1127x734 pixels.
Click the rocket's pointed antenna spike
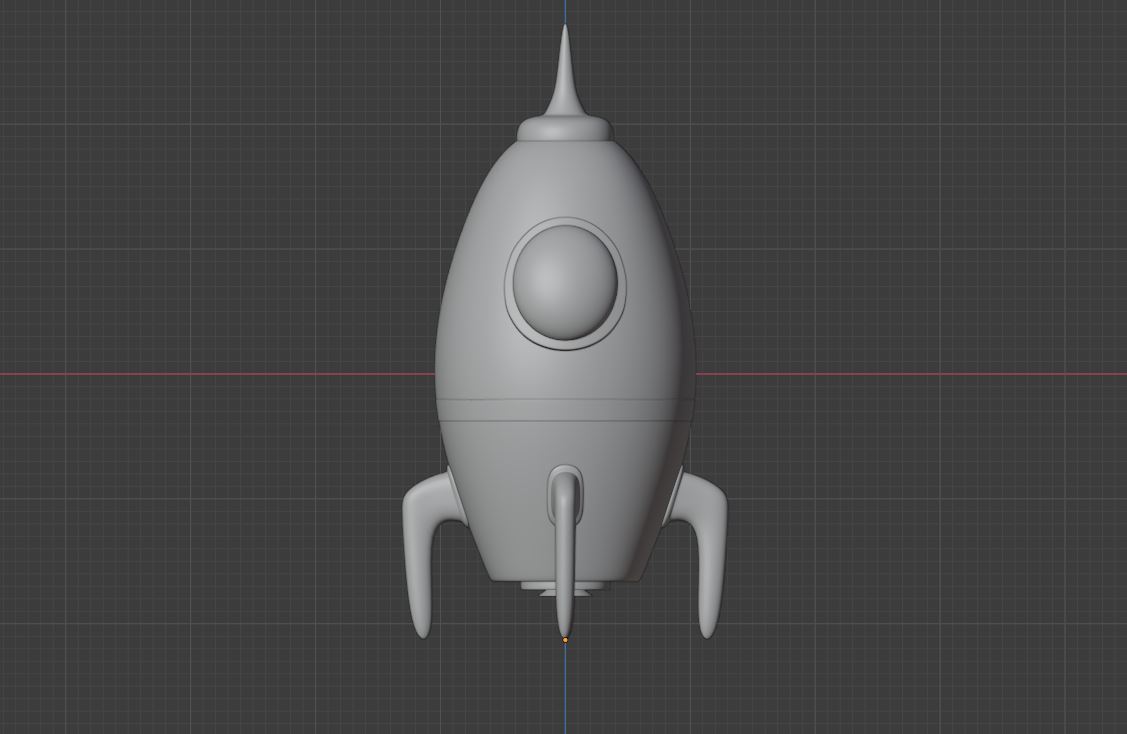[x=564, y=70]
